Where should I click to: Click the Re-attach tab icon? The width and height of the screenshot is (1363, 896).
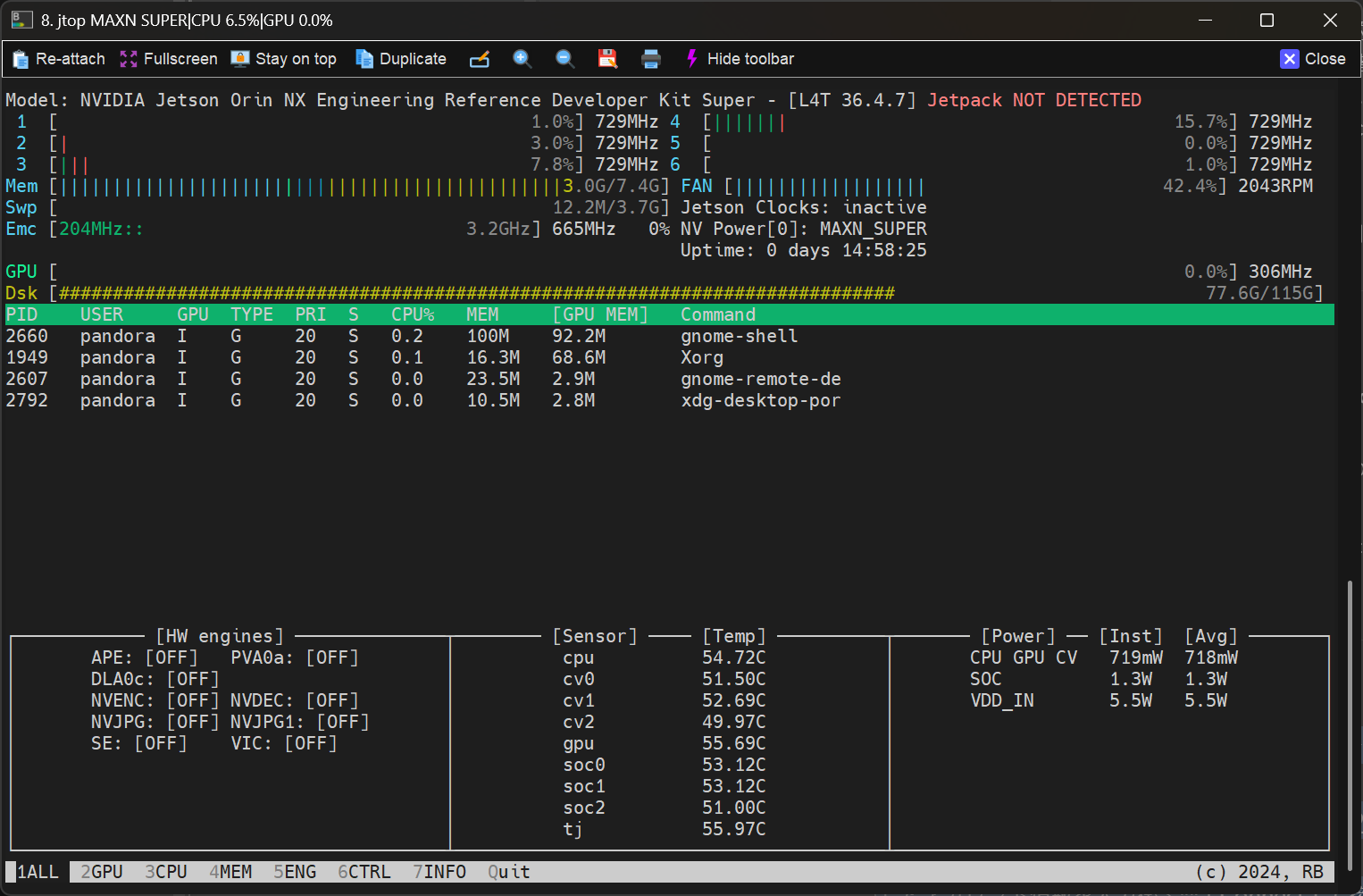[x=21, y=59]
